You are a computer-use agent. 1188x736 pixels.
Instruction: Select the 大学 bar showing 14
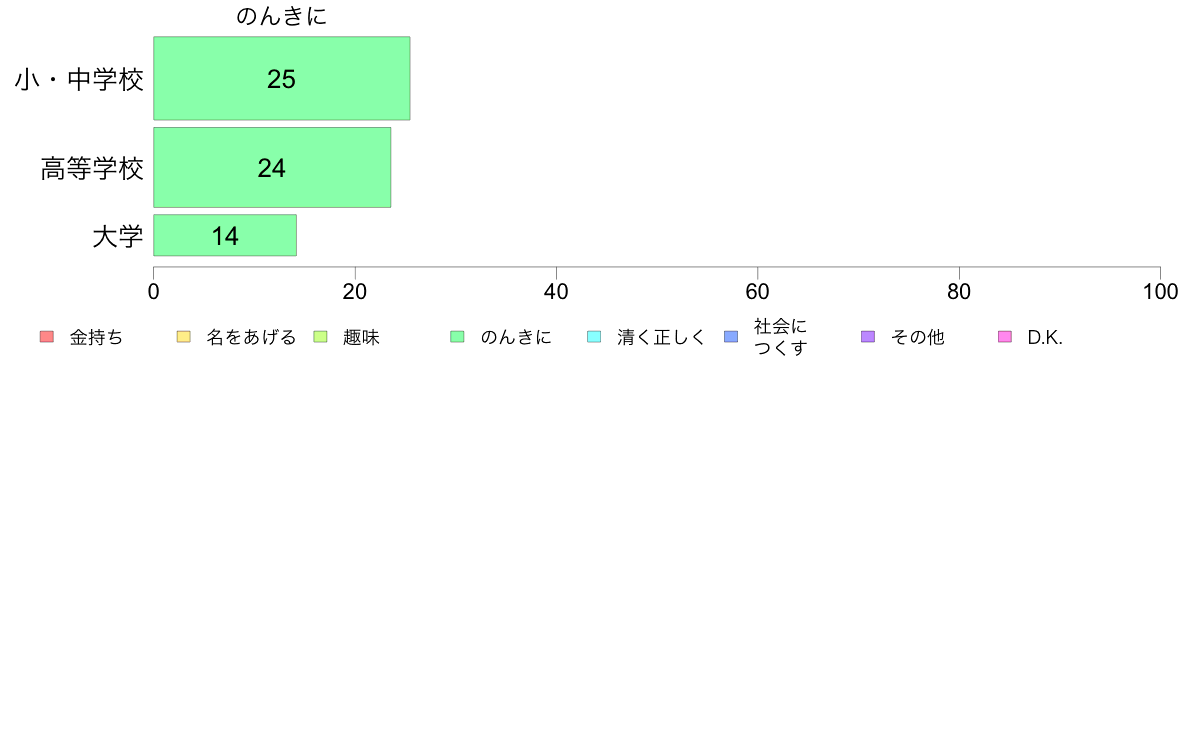click(x=225, y=235)
